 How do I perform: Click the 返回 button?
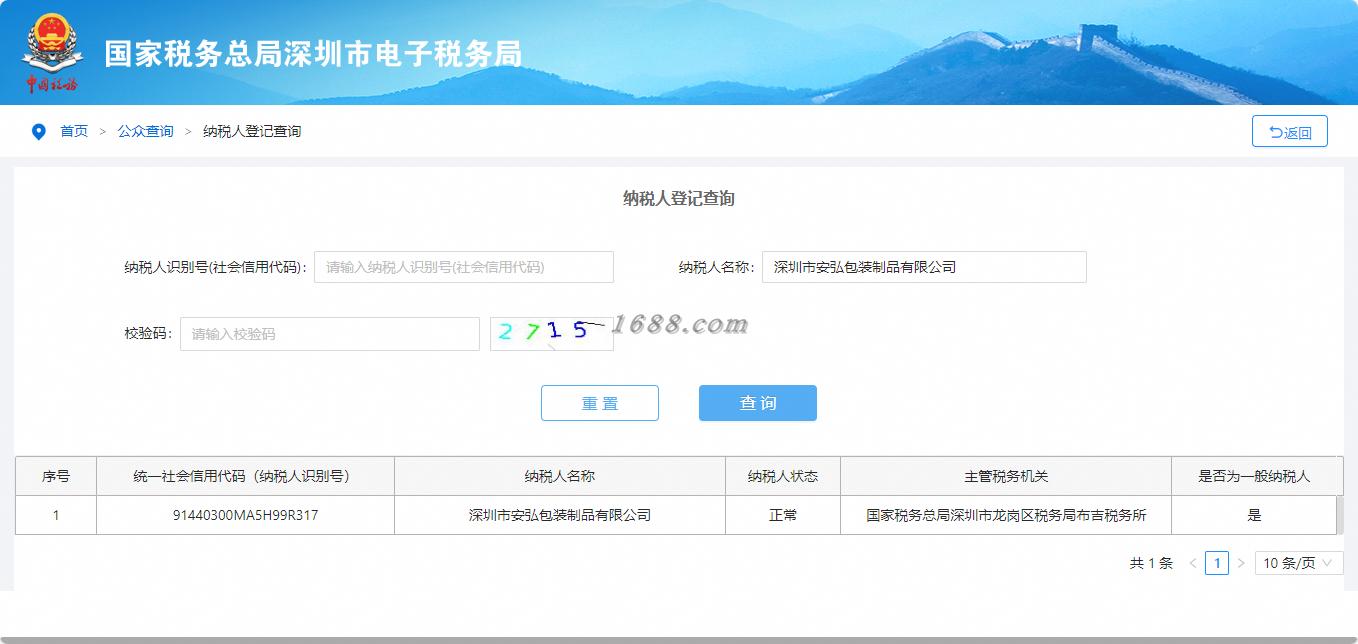[1289, 132]
